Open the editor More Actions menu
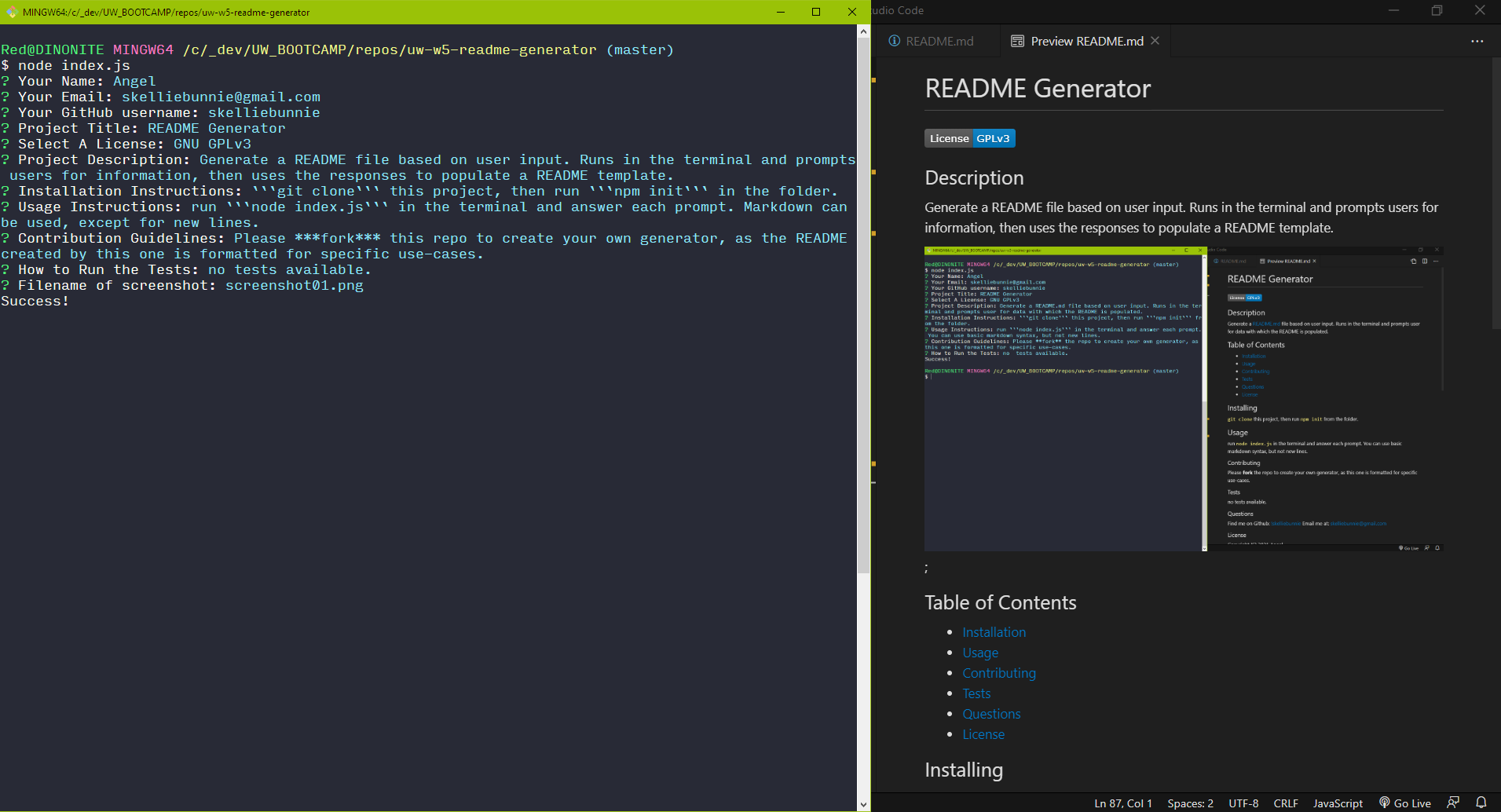The image size is (1501, 812). (1477, 41)
